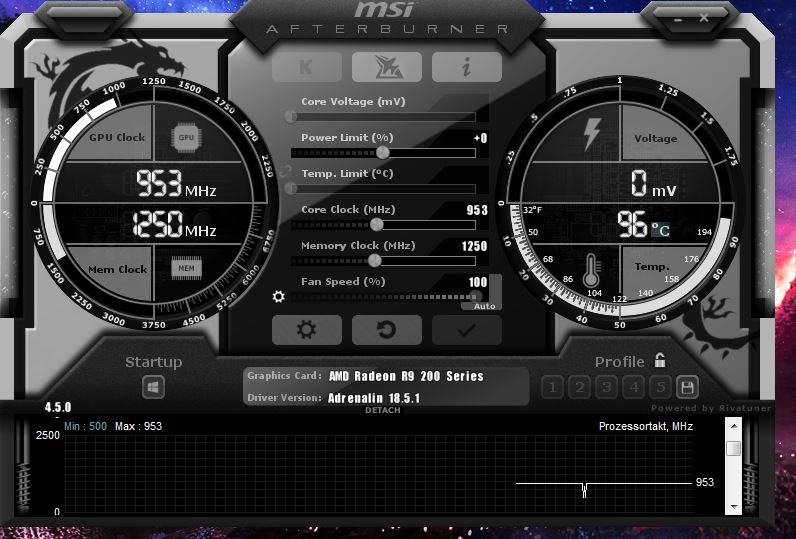Click the DETACH monitor label

[383, 410]
